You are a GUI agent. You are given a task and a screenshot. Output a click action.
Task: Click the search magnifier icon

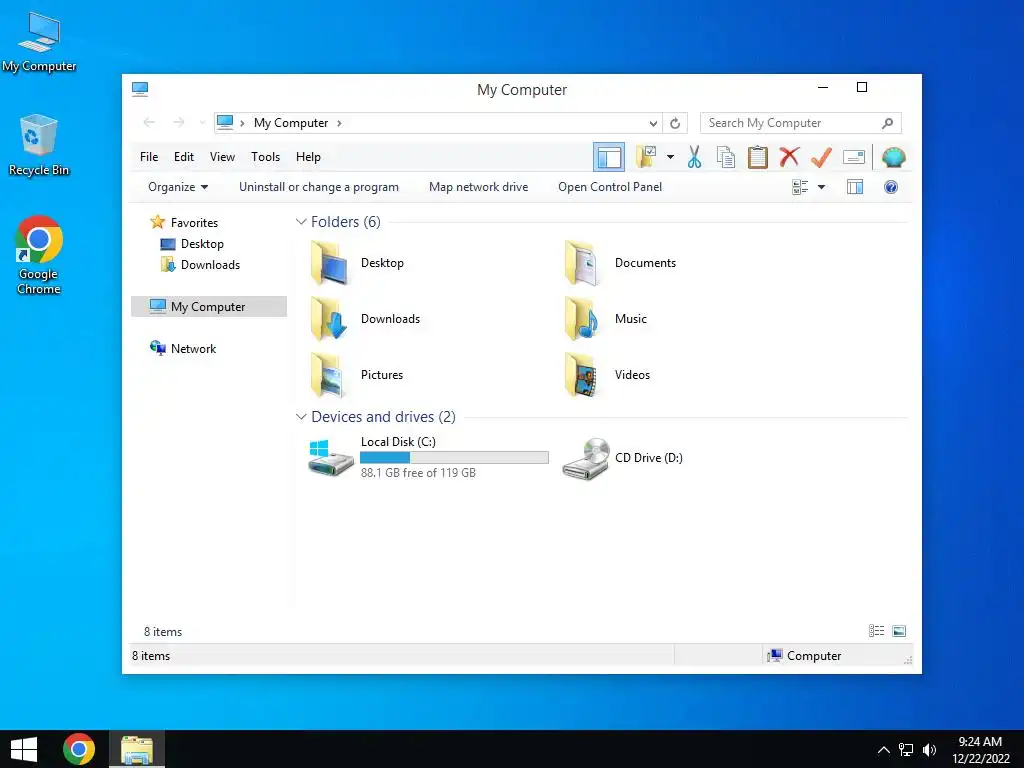(888, 123)
